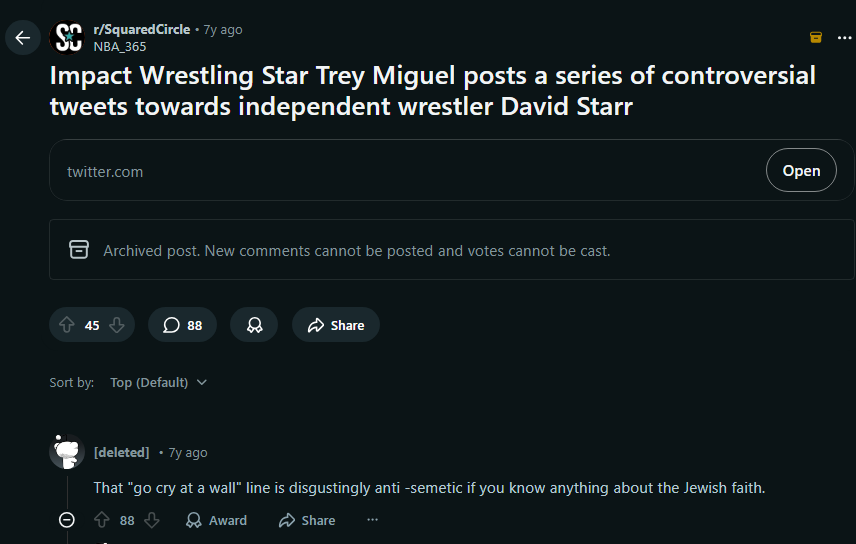Downvote the Trey Miguel post
The height and width of the screenshot is (544, 856).
(117, 325)
